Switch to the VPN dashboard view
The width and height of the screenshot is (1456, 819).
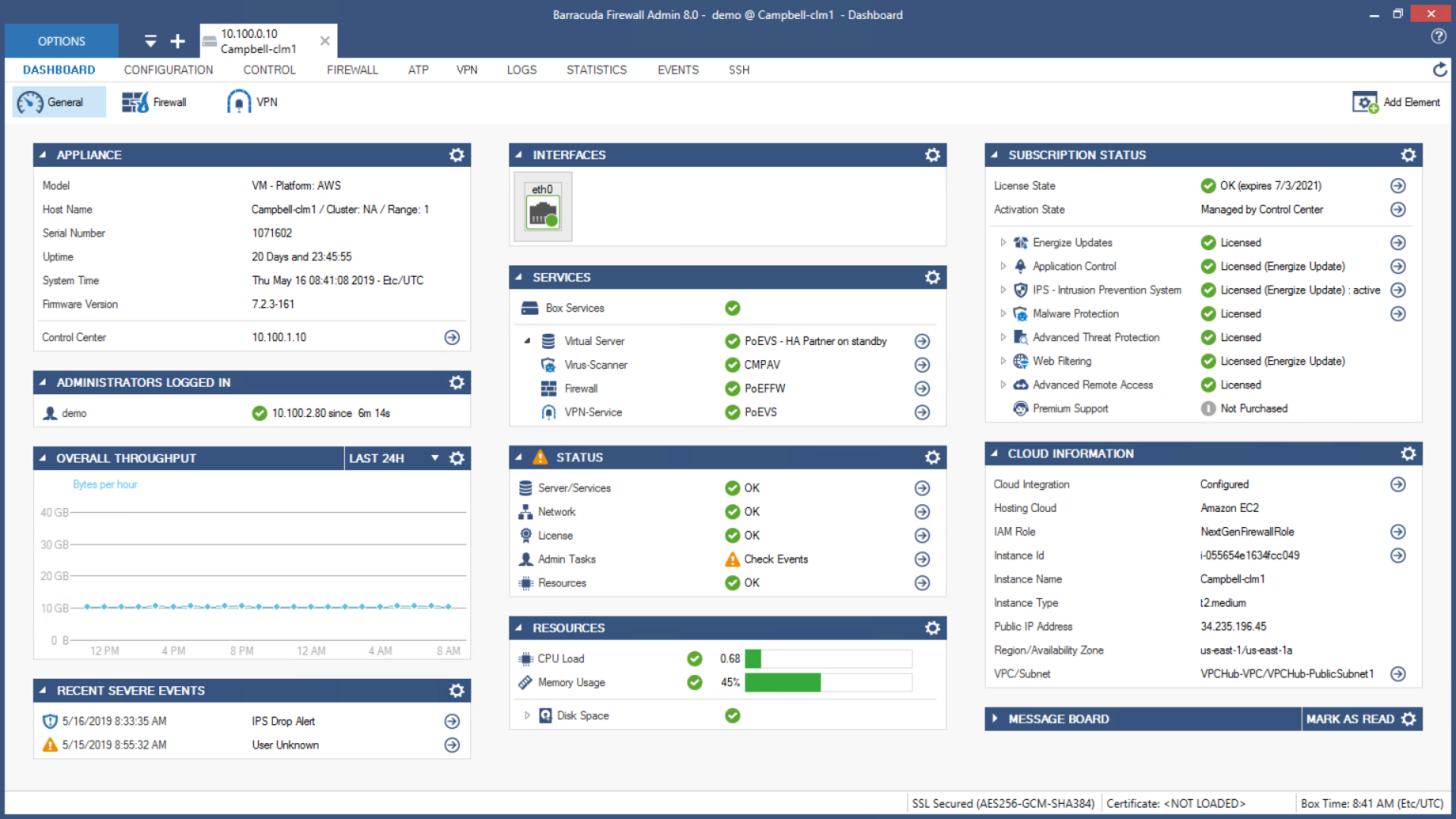pos(251,101)
